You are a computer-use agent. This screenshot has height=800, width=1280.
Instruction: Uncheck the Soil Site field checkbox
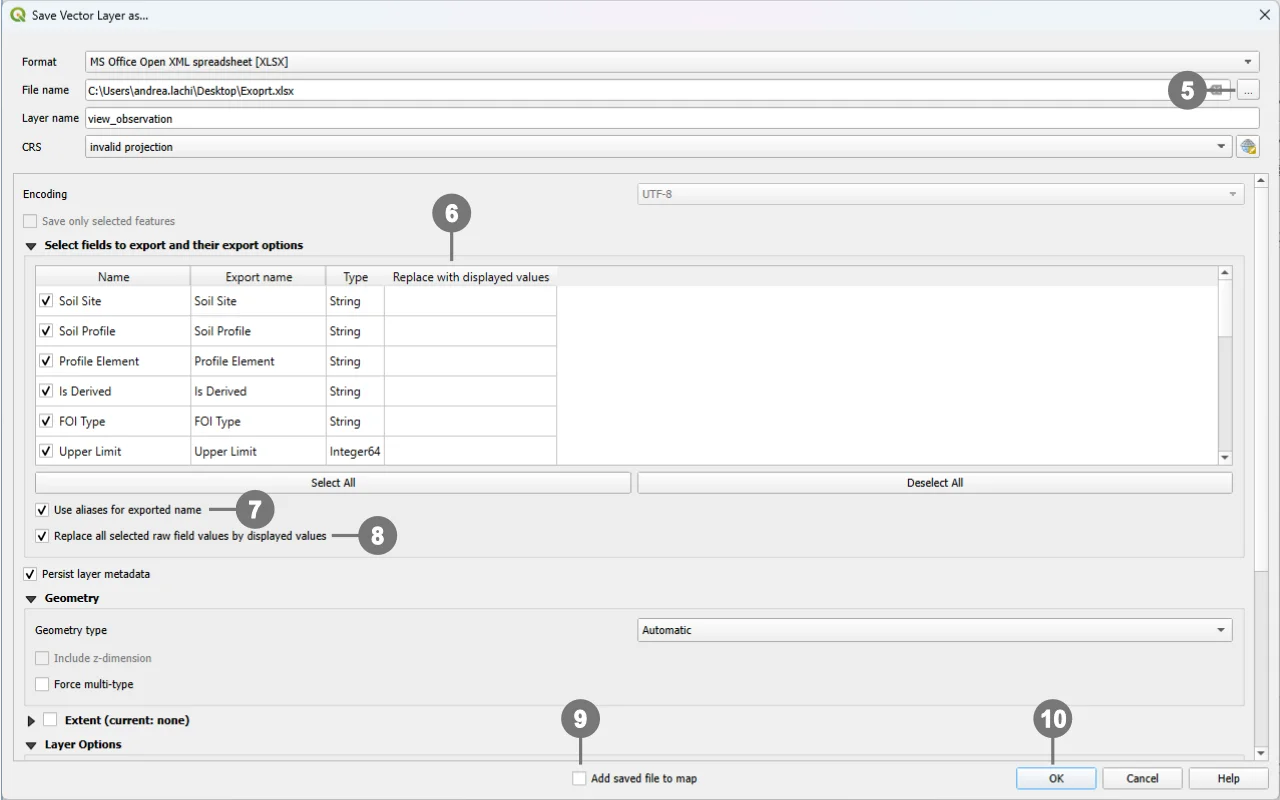46,301
